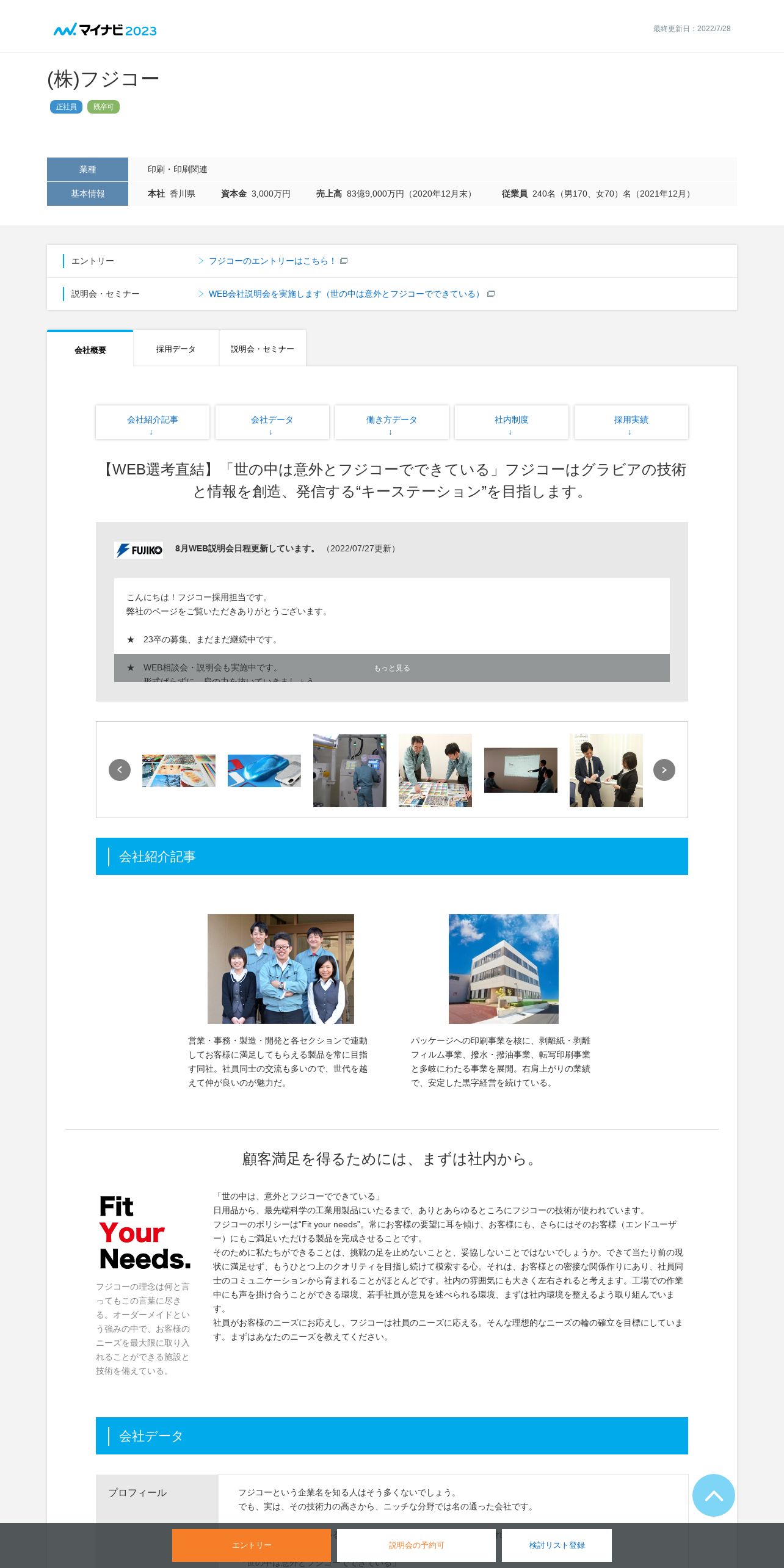The height and width of the screenshot is (1568, 784).
Task: Open the フジコーのエントリーはこちら！ link
Action: [272, 261]
